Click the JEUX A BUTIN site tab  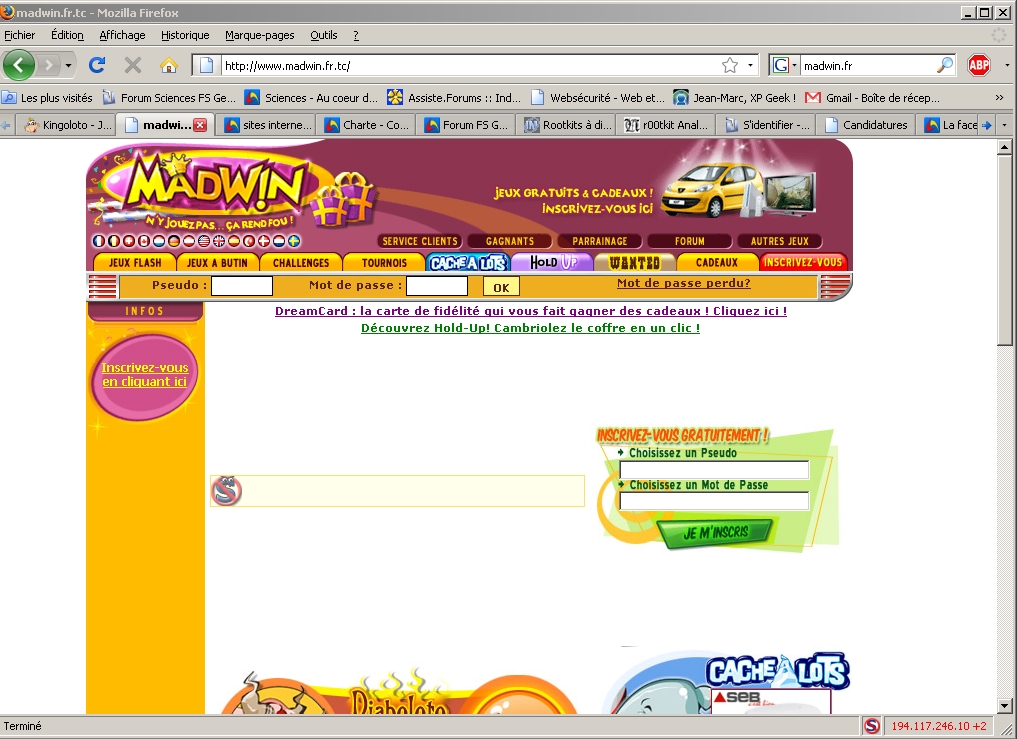point(217,262)
